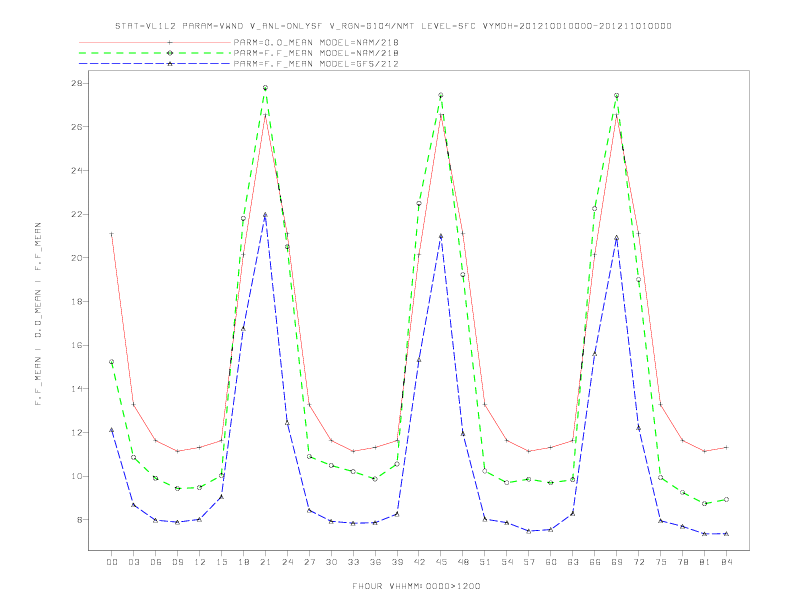The height and width of the screenshot is (612, 792).
Task: Click red plus marker at hour 00
Action: (x=112, y=234)
